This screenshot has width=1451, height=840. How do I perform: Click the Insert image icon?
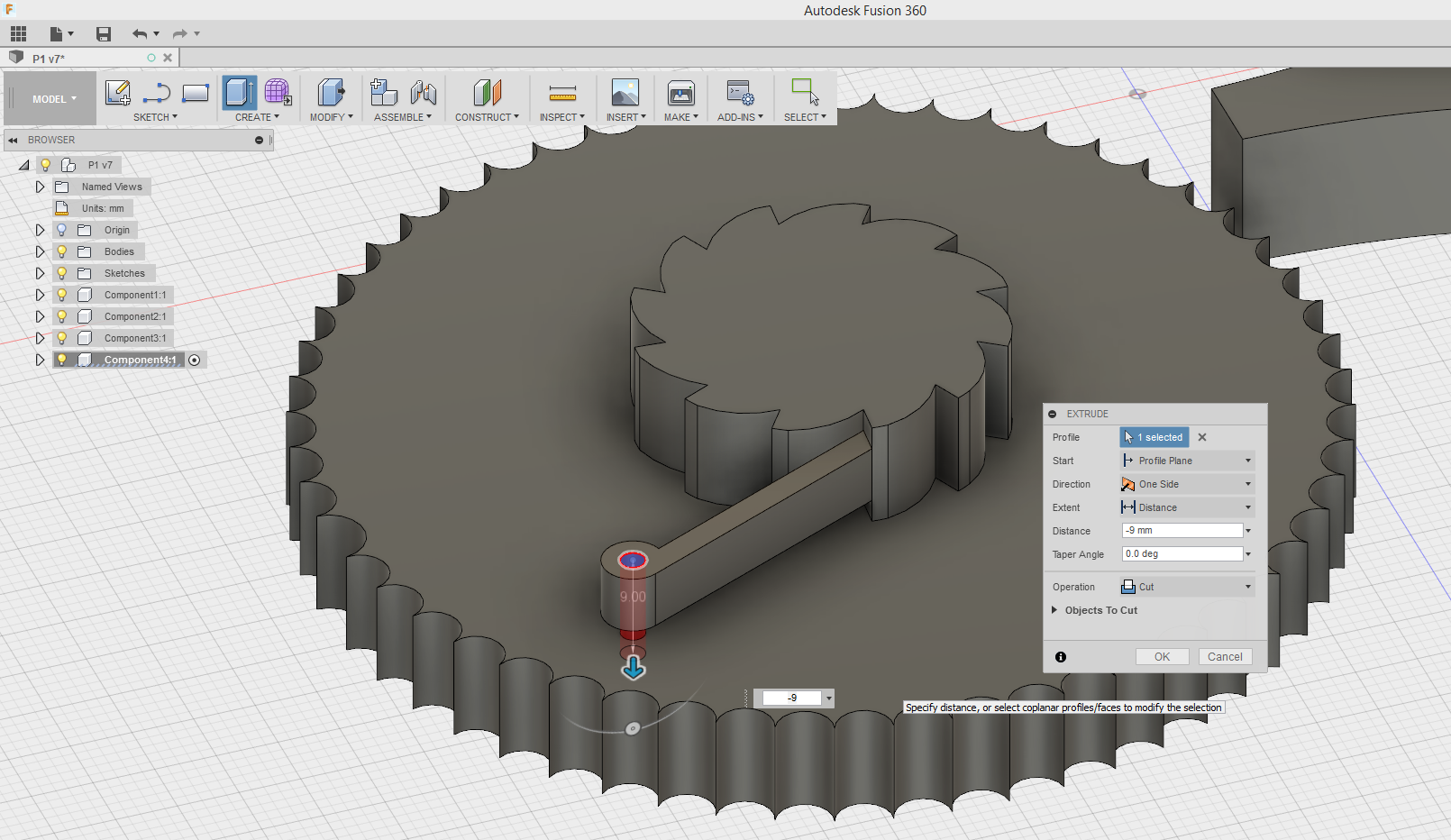(x=625, y=92)
